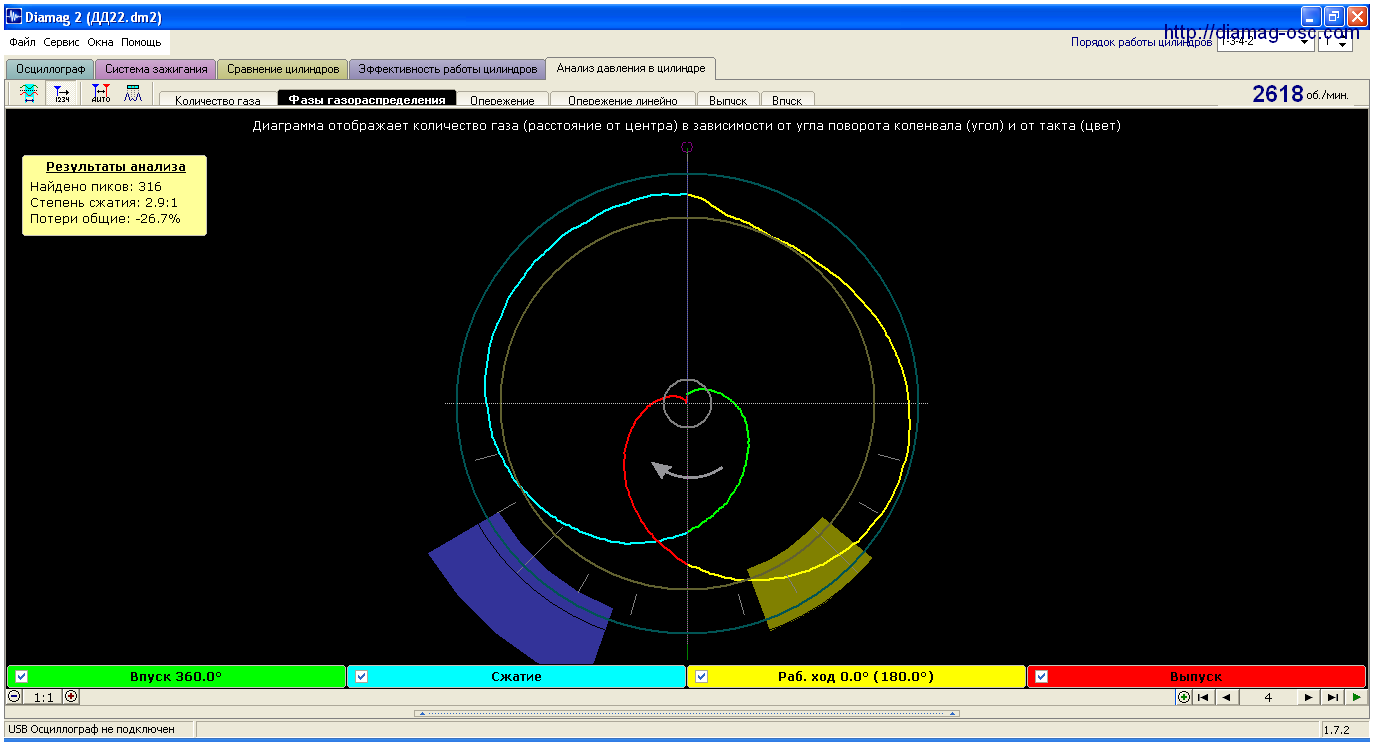Click the 2618 об./мин. RPM readout

click(1301, 94)
